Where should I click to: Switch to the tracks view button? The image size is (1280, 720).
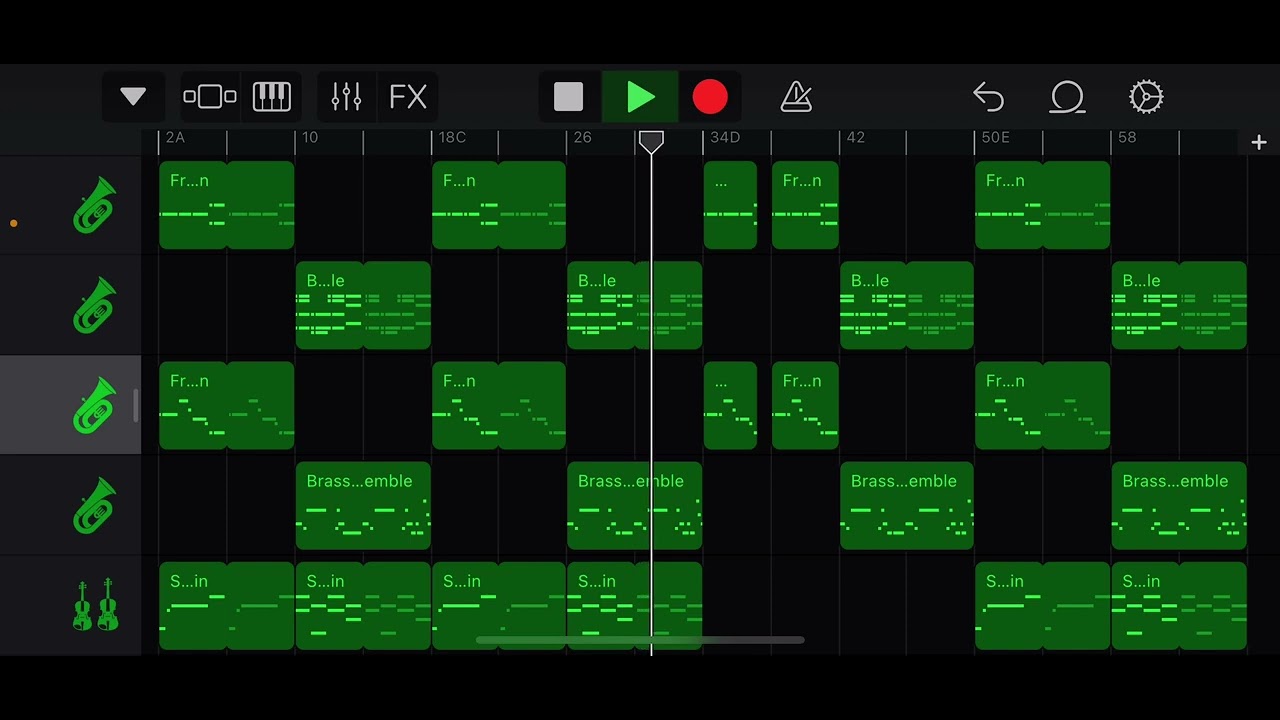[x=210, y=97]
